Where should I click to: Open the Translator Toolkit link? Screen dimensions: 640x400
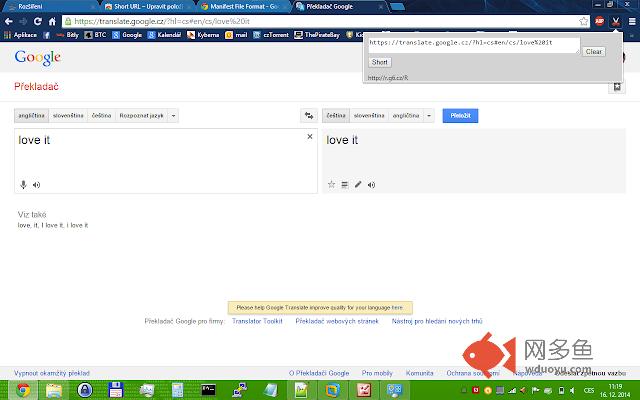coord(258,322)
